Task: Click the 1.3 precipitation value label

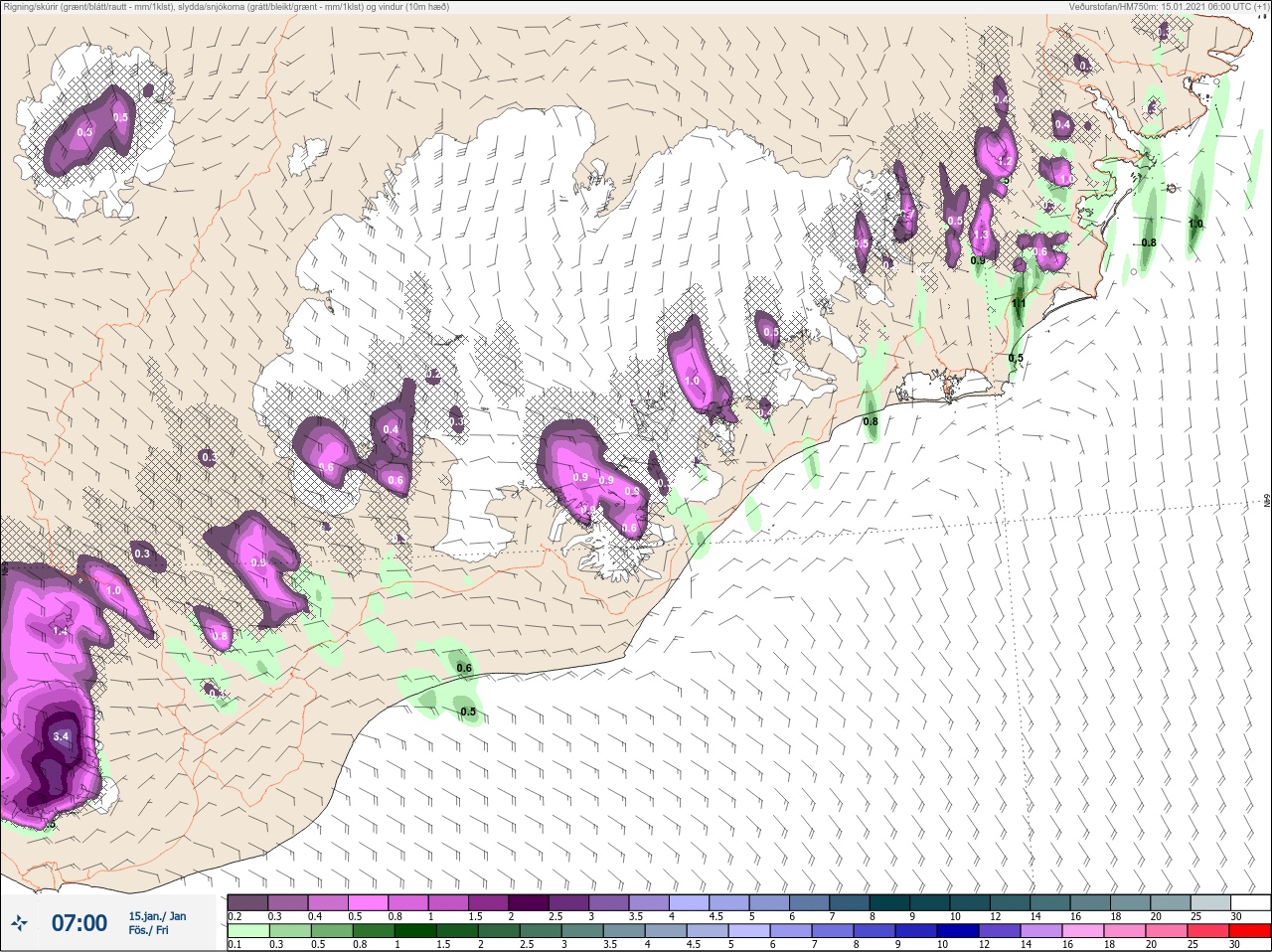Action: (x=981, y=235)
